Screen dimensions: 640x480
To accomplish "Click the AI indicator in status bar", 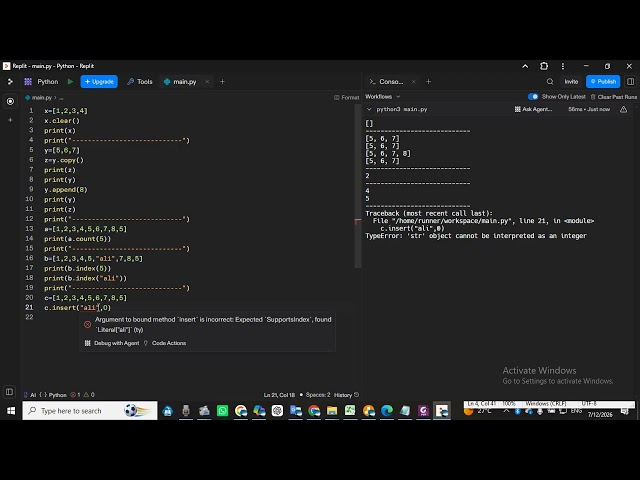I will tap(30, 395).
